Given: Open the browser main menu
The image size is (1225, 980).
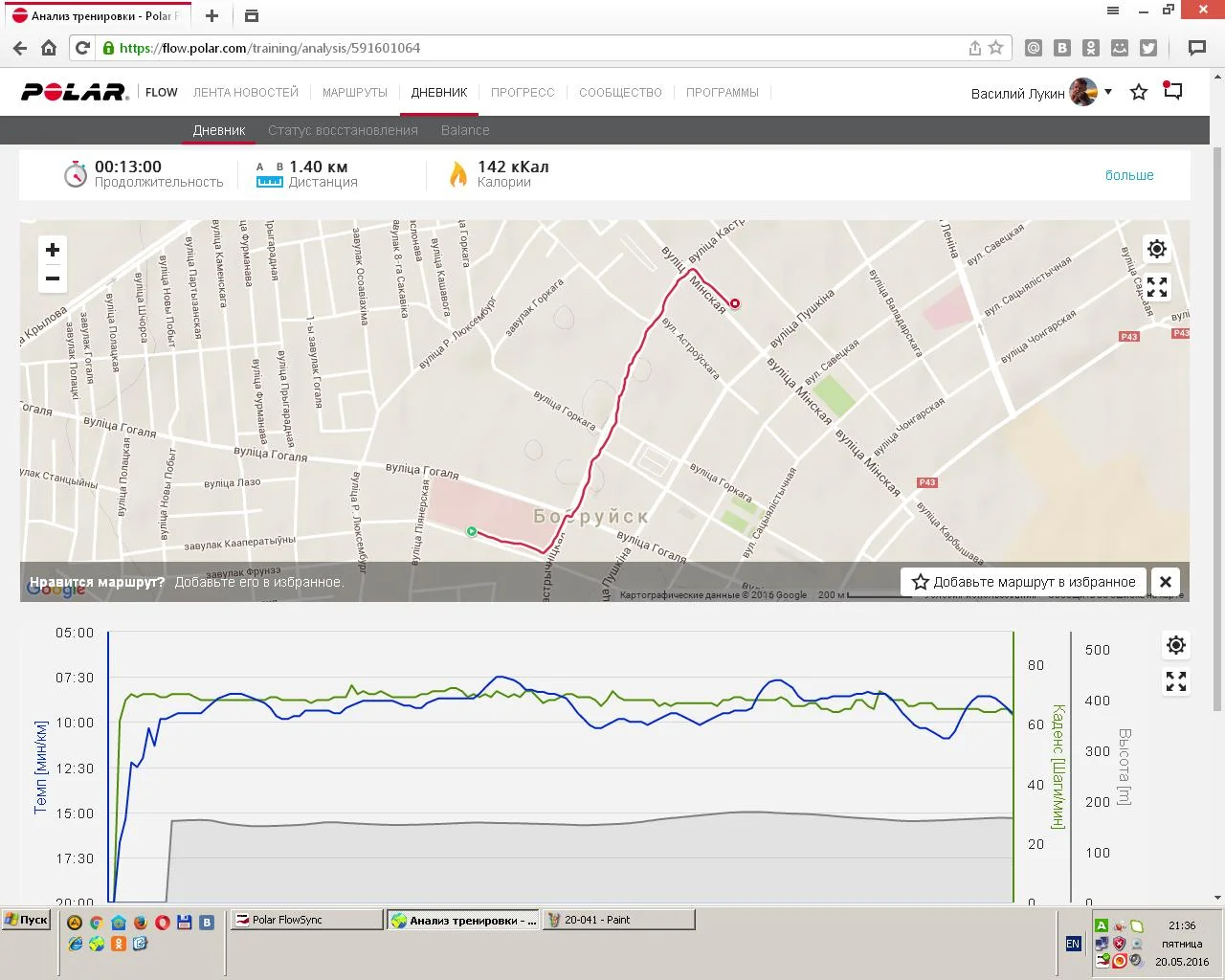Looking at the screenshot, I should coord(1113,11).
